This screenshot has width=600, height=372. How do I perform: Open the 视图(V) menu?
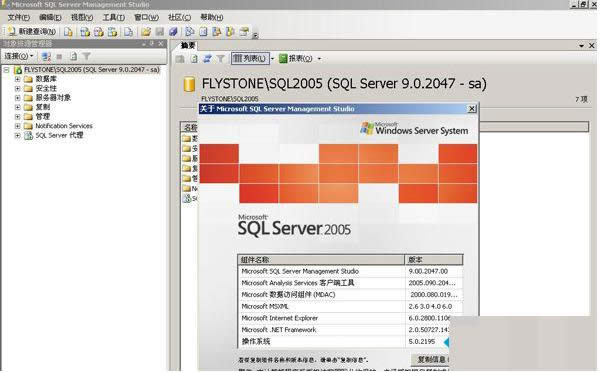pyautogui.click(x=82, y=18)
